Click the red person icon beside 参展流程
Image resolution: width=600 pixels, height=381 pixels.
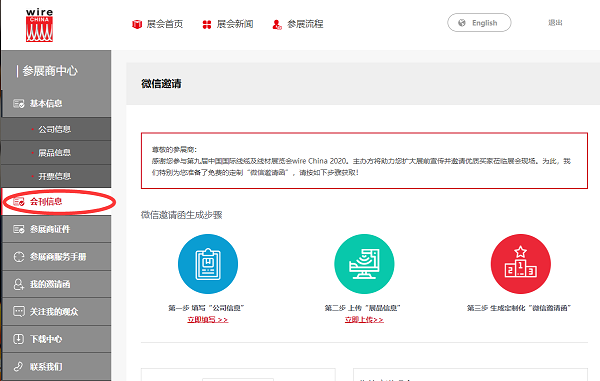[277, 24]
